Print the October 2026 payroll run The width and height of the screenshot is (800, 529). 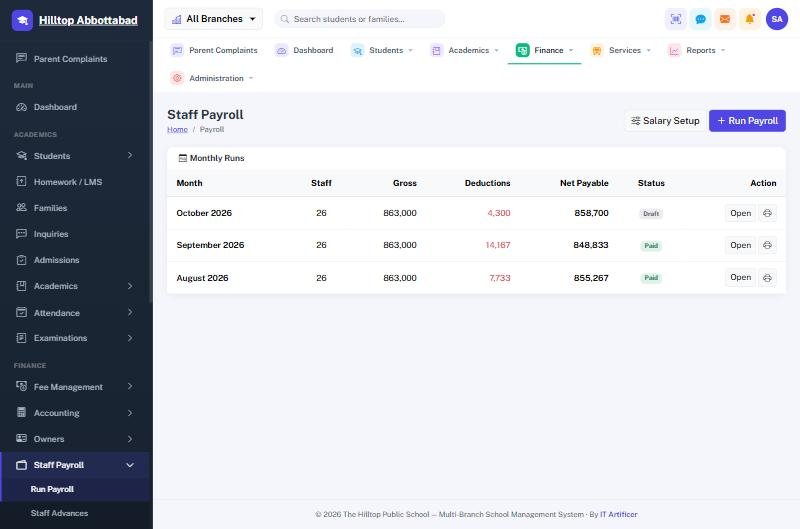767,213
